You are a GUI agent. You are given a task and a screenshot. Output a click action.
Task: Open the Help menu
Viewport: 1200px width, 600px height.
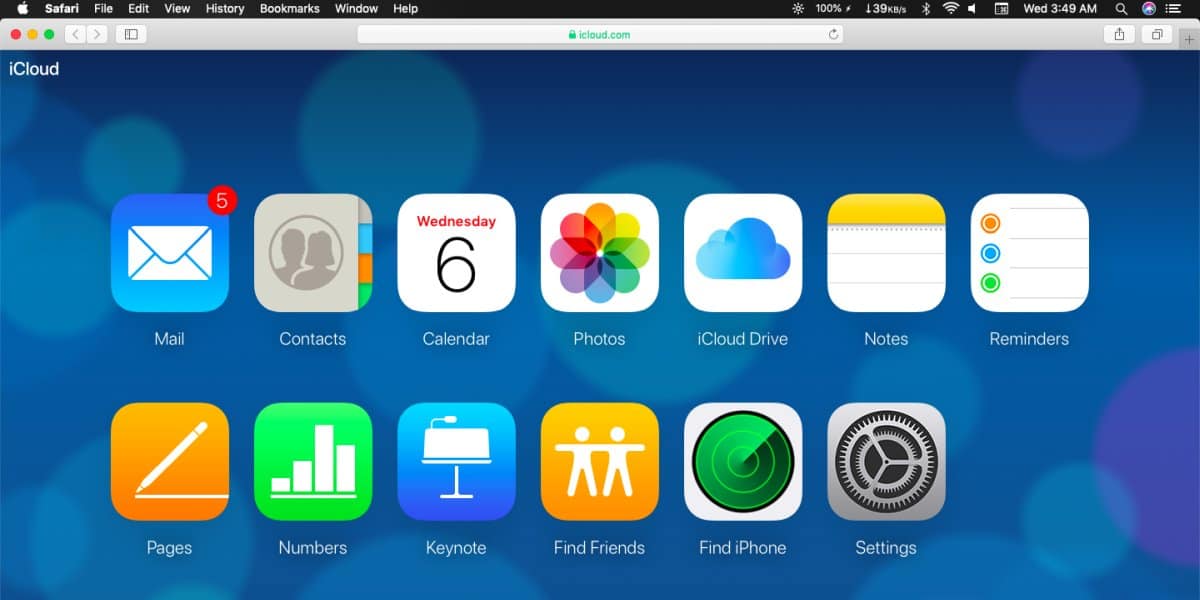pyautogui.click(x=405, y=8)
